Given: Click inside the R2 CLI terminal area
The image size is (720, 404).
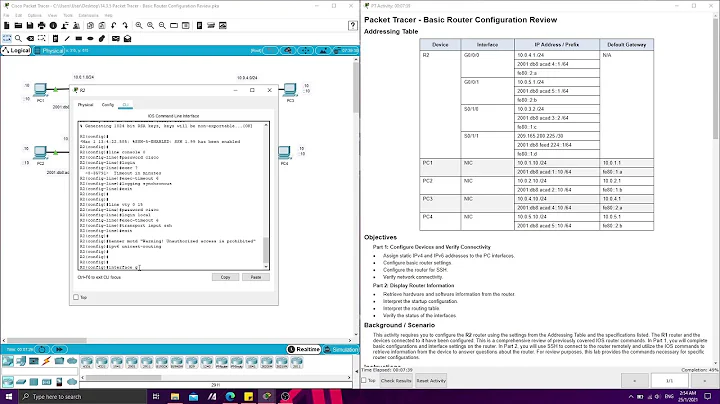Looking at the screenshot, I should [x=170, y=196].
